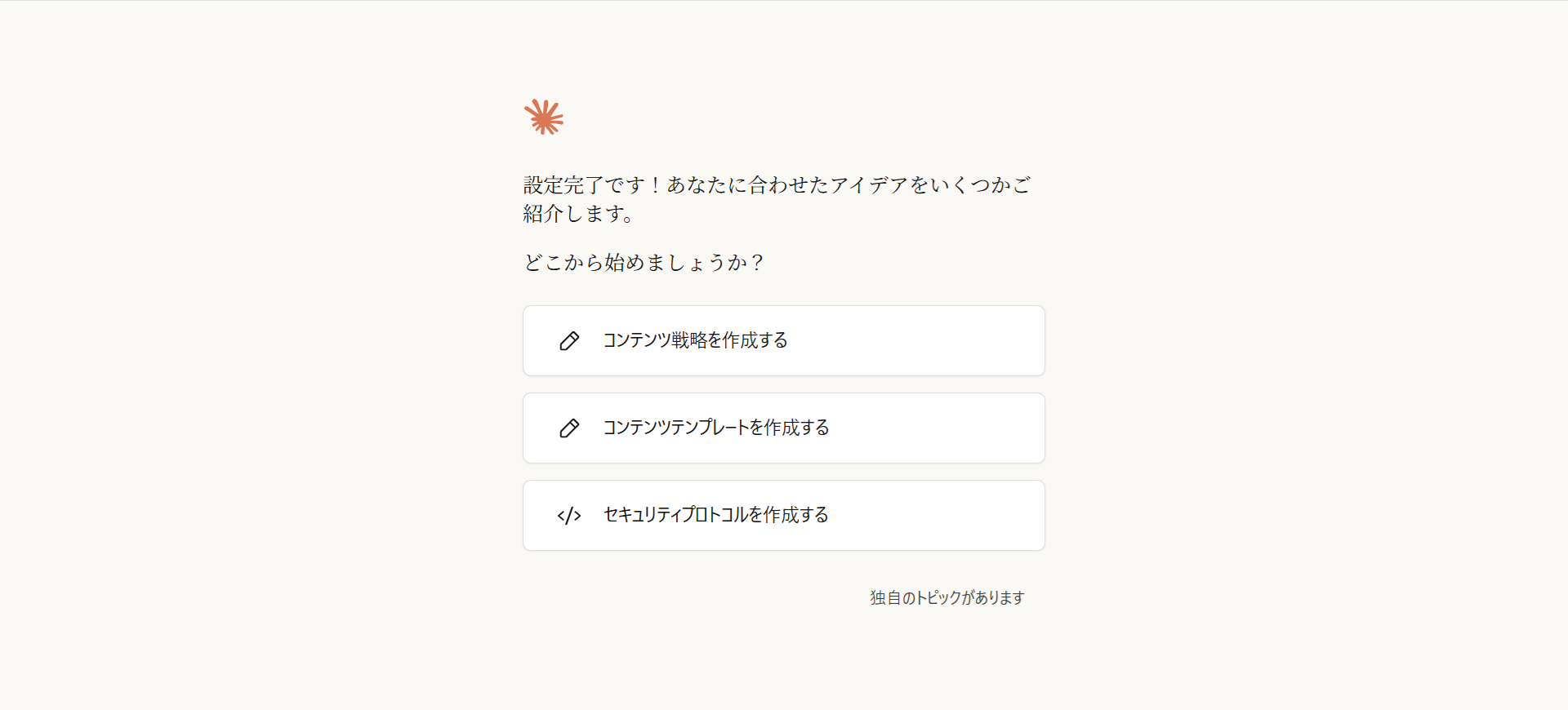The width and height of the screenshot is (1568, 710).
Task: Click pencil icon beside コンテンツ戦略を作成する
Action: coord(569,341)
